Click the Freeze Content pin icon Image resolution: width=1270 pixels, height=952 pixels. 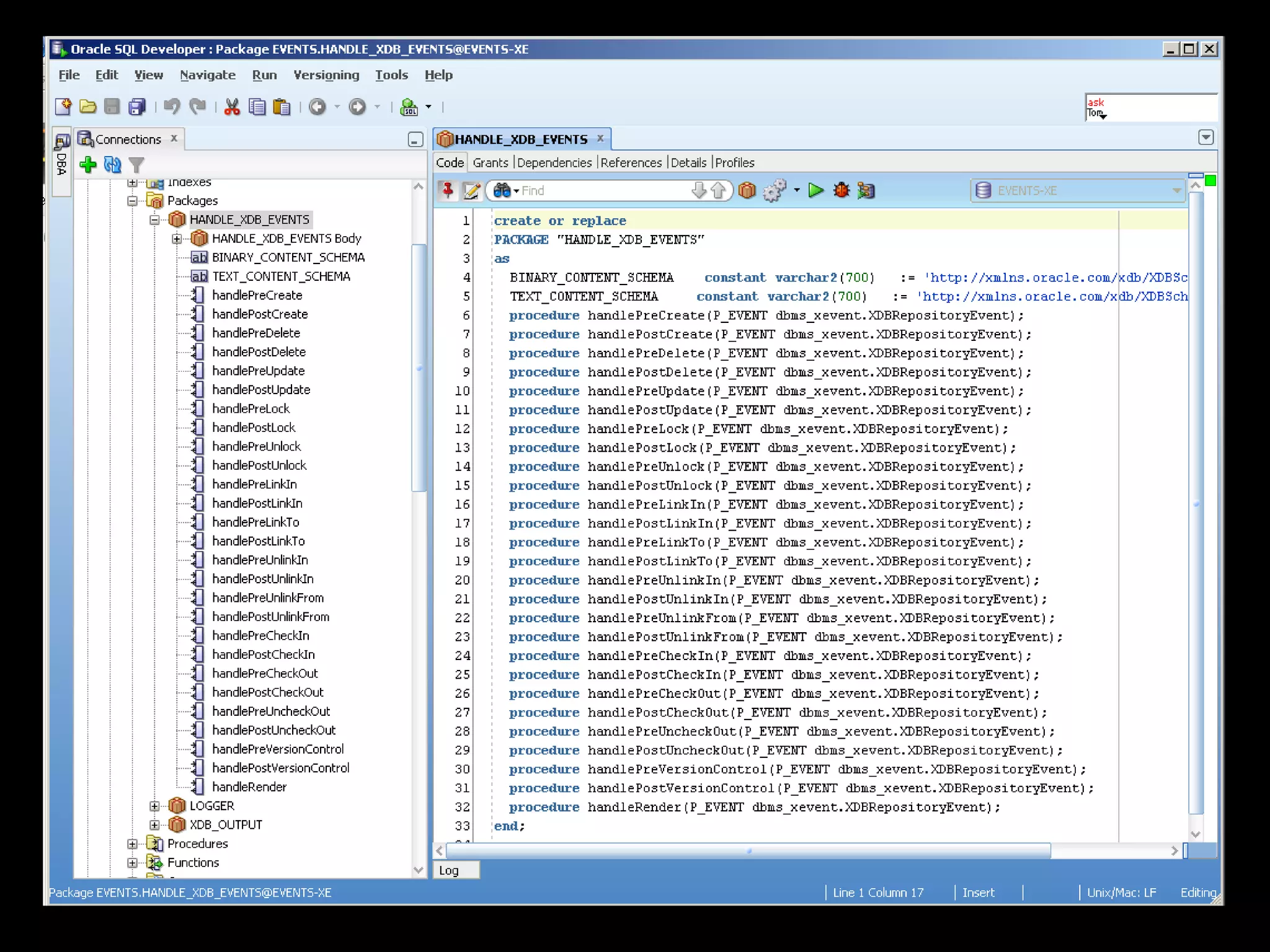pos(447,190)
